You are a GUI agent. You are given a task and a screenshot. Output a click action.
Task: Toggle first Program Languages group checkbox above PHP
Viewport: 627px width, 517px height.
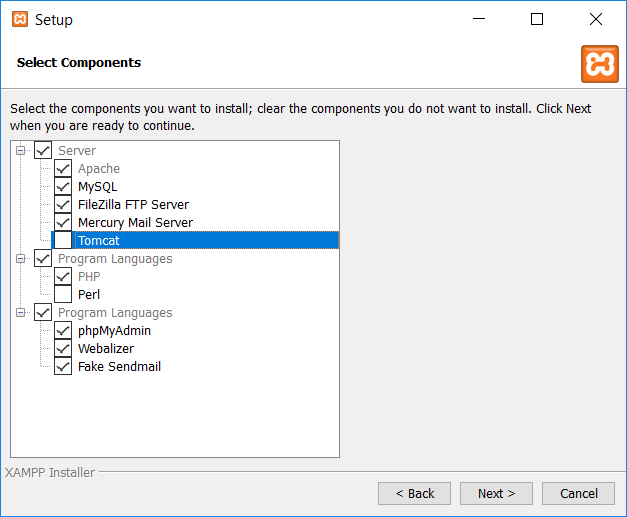pyautogui.click(x=43, y=258)
